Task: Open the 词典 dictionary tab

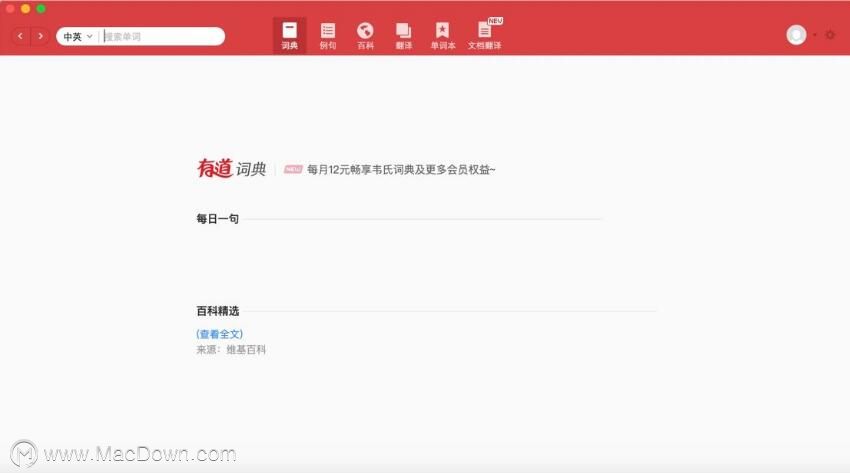Action: pos(289,36)
